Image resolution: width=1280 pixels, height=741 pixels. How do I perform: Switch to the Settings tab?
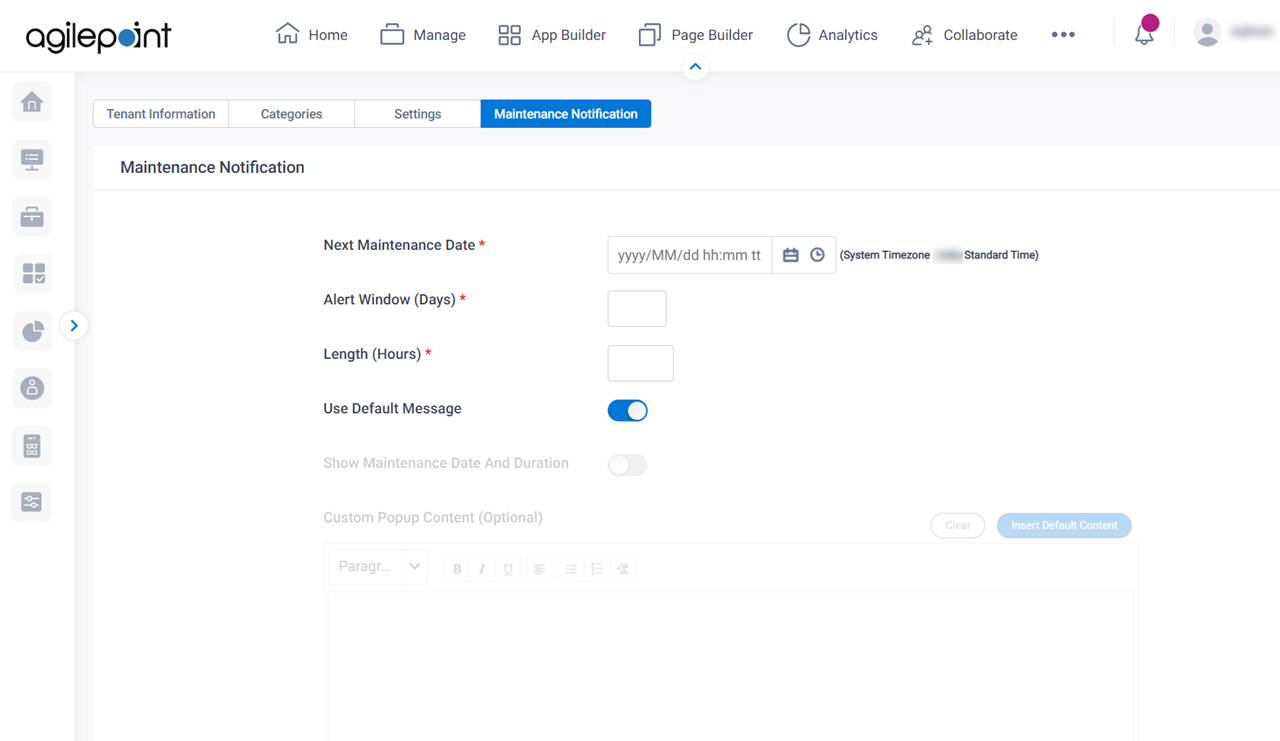pos(418,114)
